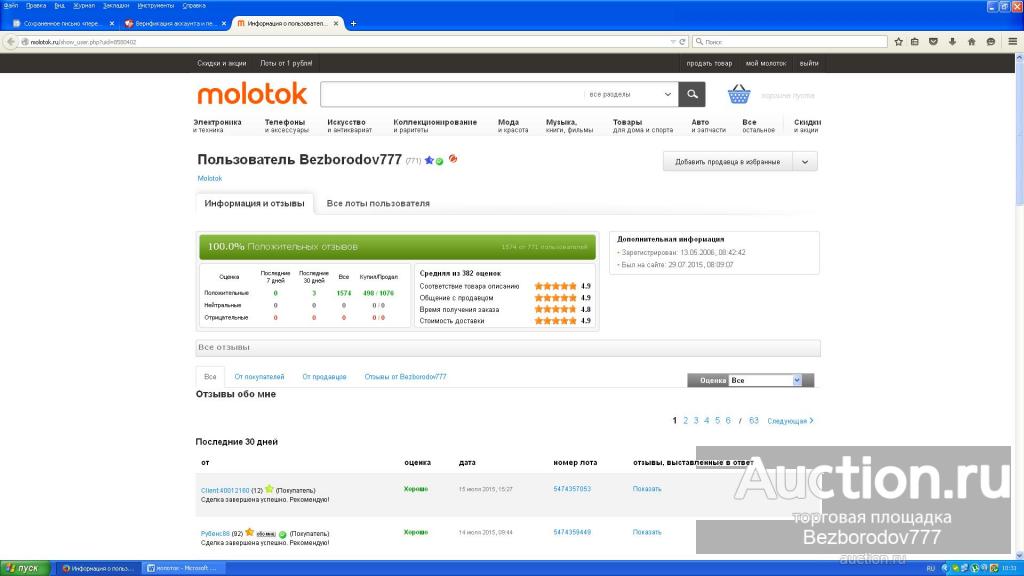The width and height of the screenshot is (1024, 576).
Task: Open the shopping basket icon
Action: click(739, 95)
